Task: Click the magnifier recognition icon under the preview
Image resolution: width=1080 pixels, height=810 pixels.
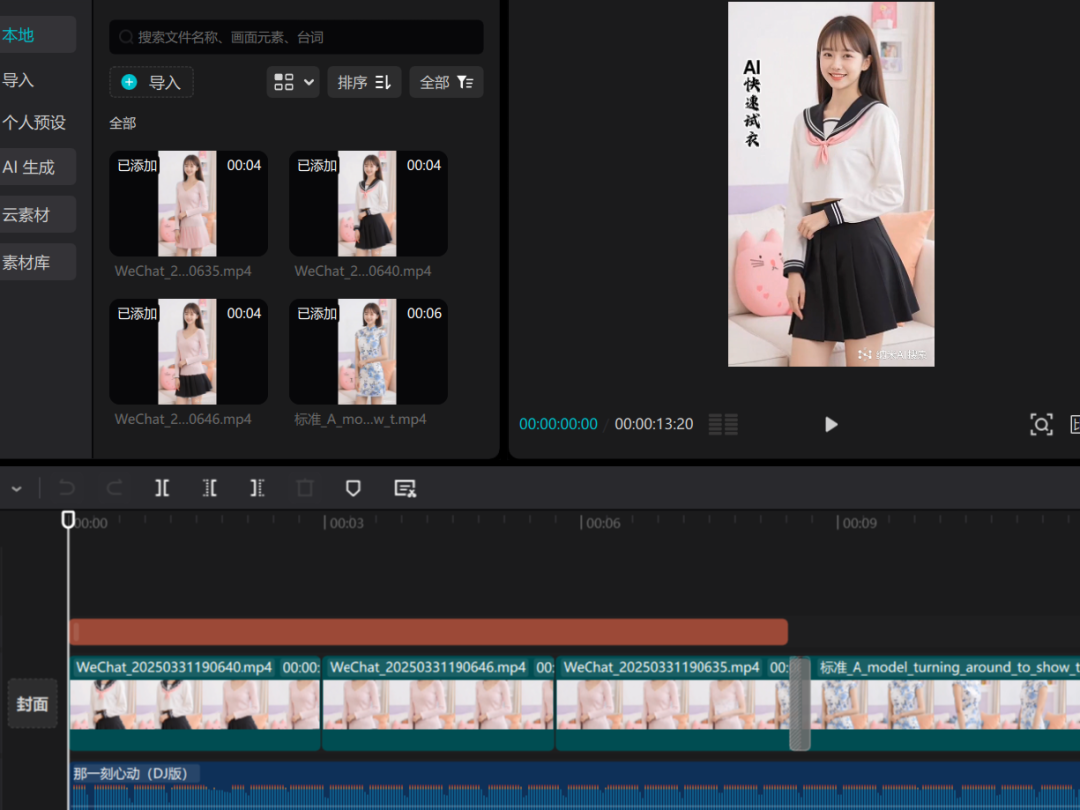Action: [x=1041, y=424]
